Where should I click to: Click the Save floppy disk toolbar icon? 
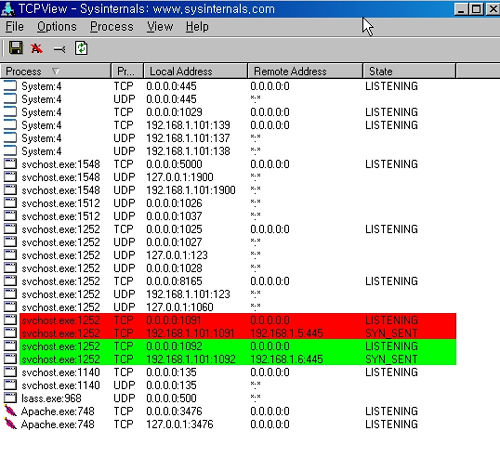pyautogui.click(x=16, y=48)
